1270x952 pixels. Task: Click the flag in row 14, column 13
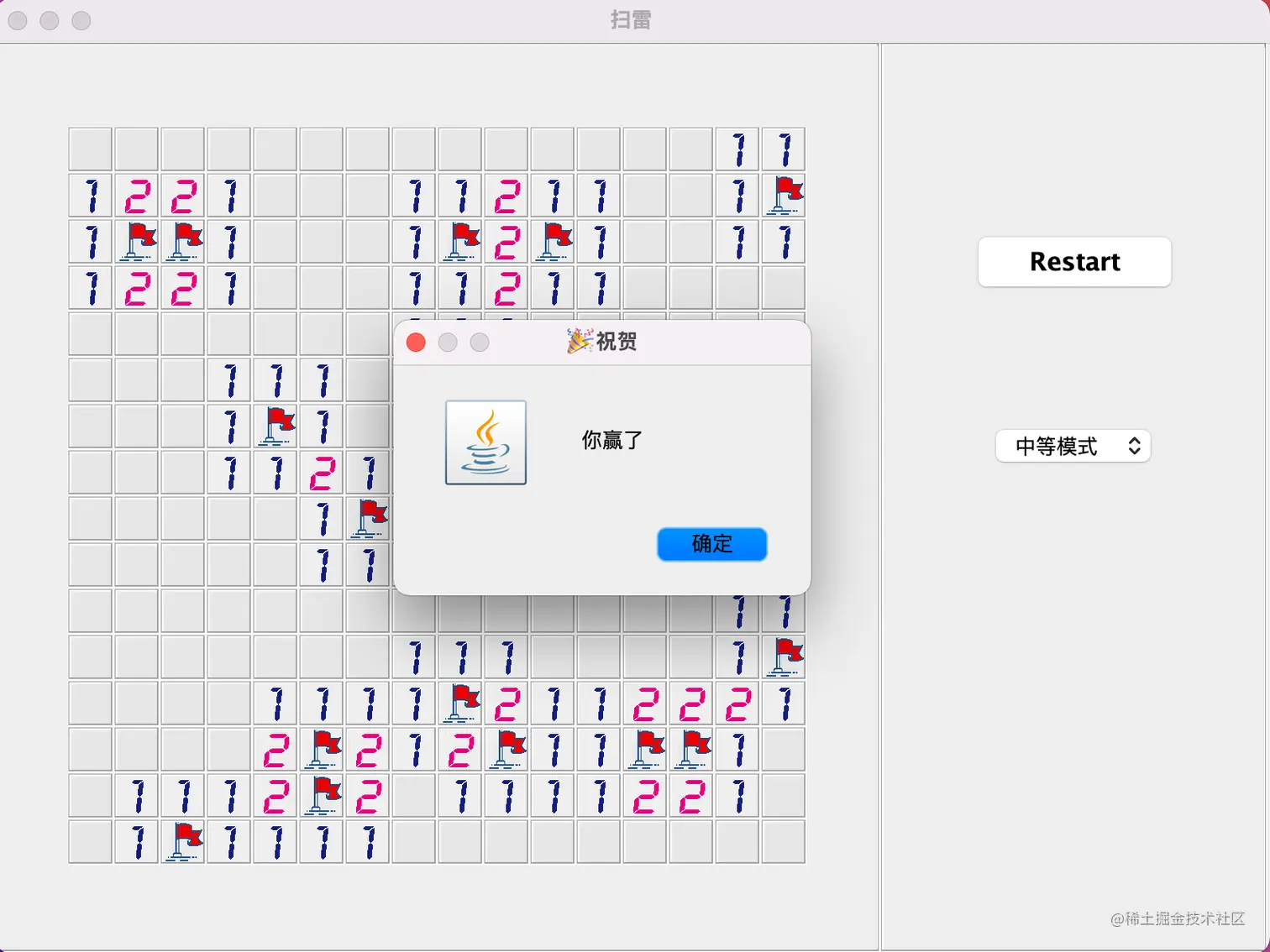point(645,750)
